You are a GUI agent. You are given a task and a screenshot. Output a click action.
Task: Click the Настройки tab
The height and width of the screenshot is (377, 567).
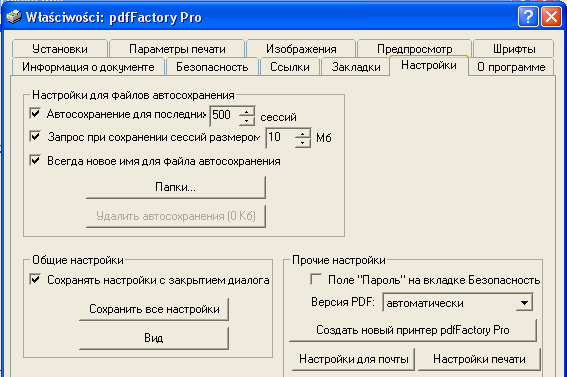429,65
